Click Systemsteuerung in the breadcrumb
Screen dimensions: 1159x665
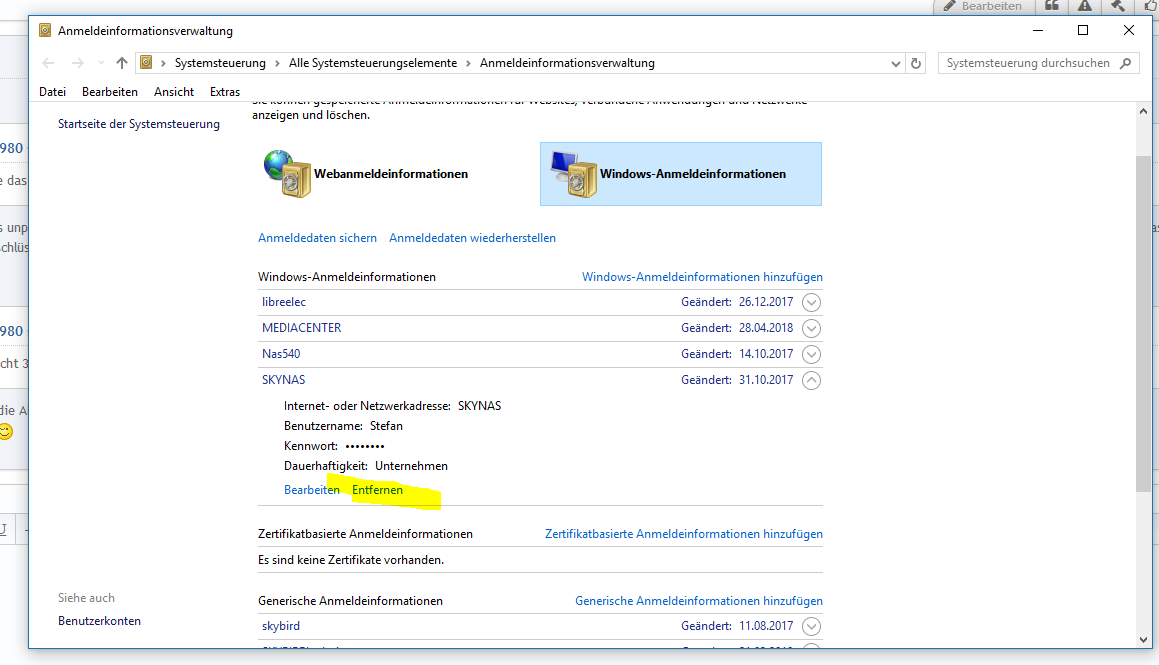[x=220, y=64]
